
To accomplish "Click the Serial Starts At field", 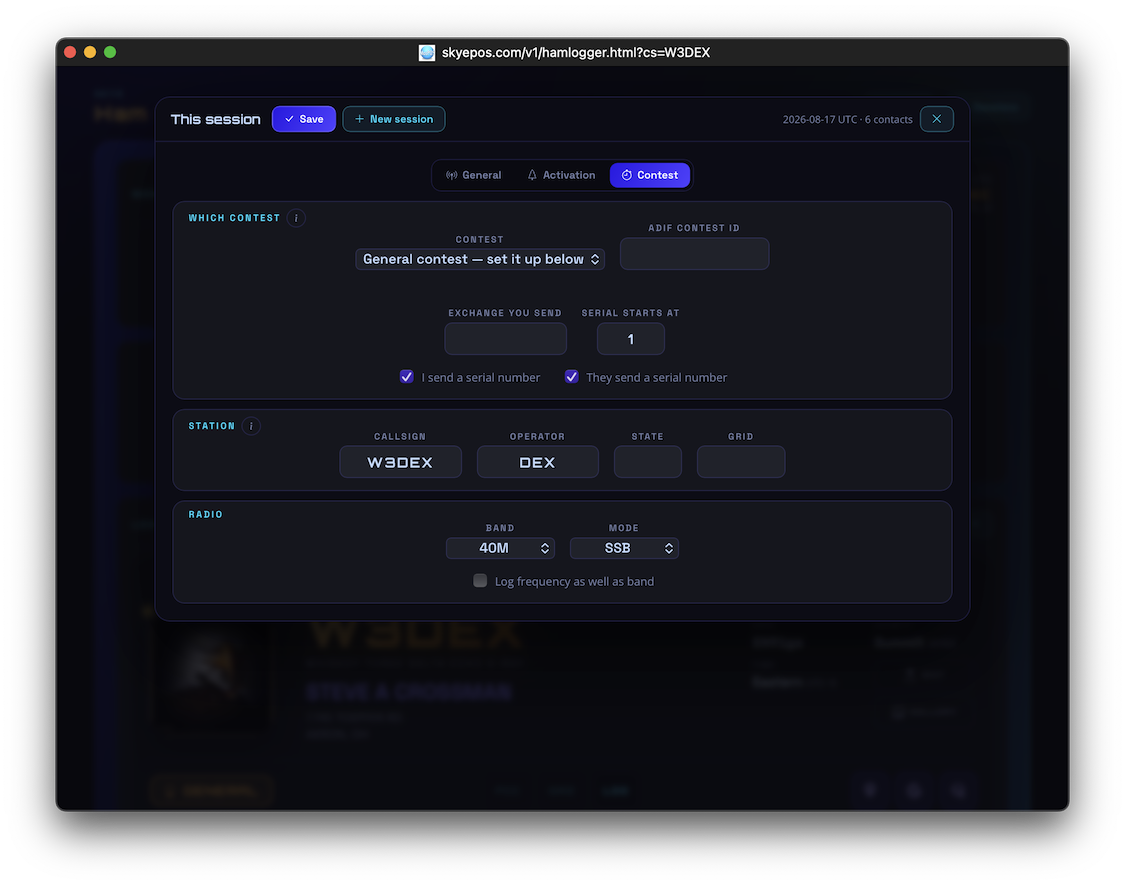I will coord(631,339).
